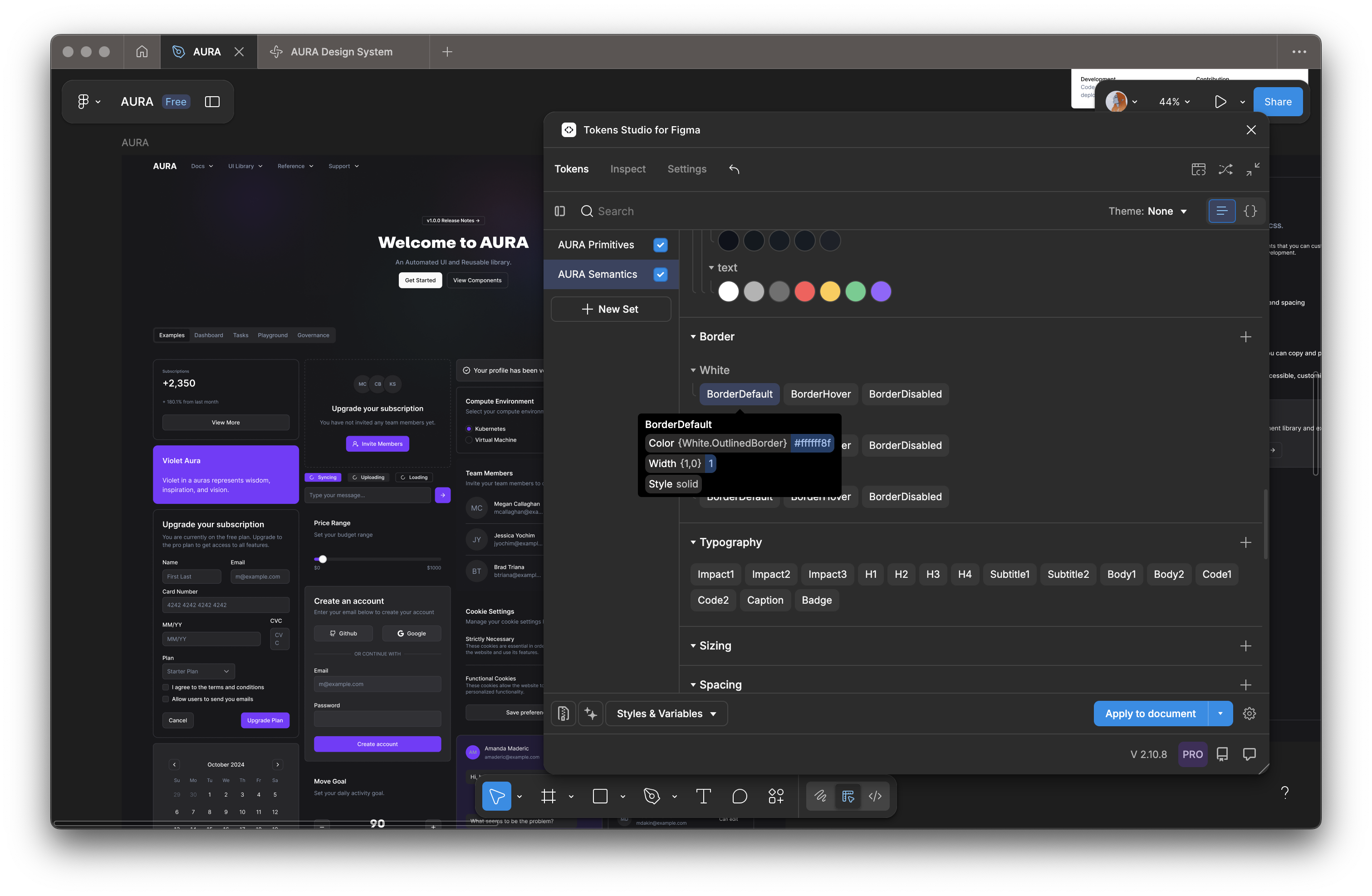Uncheck the AURA Semantics token set
This screenshot has height=896, width=1372.
point(661,275)
